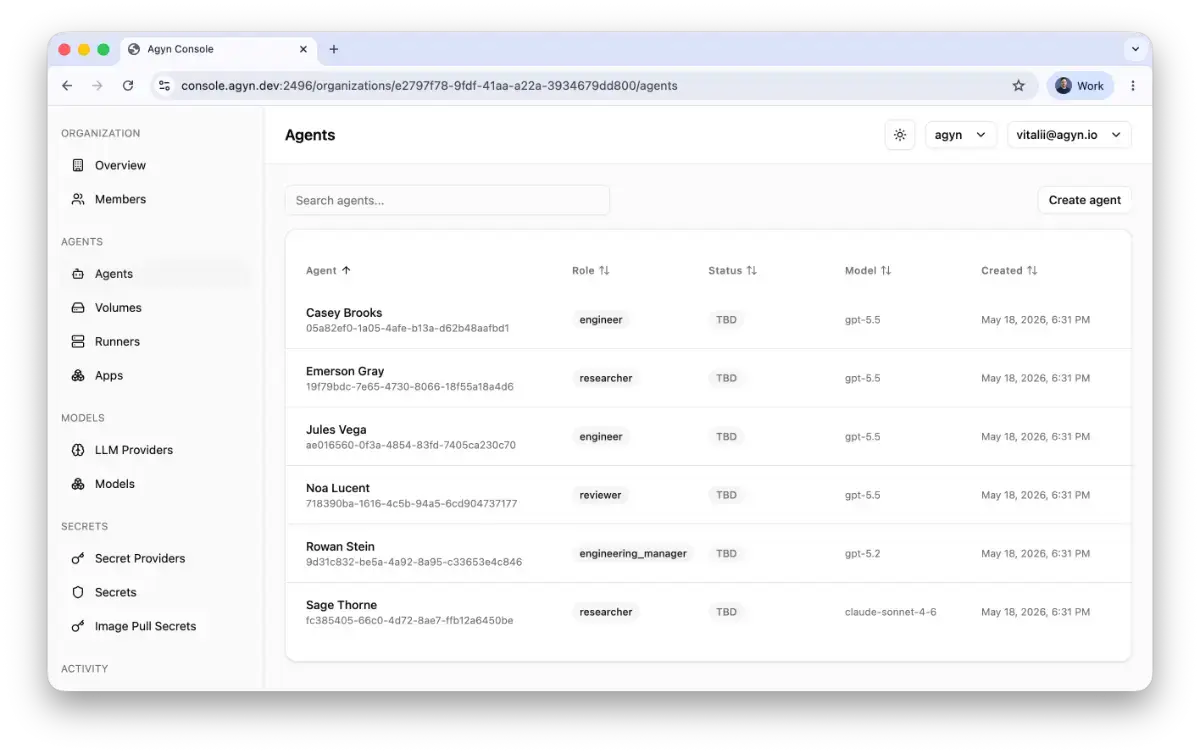Click the Create agent button
Screen dimensions: 1200x754
pos(1085,200)
